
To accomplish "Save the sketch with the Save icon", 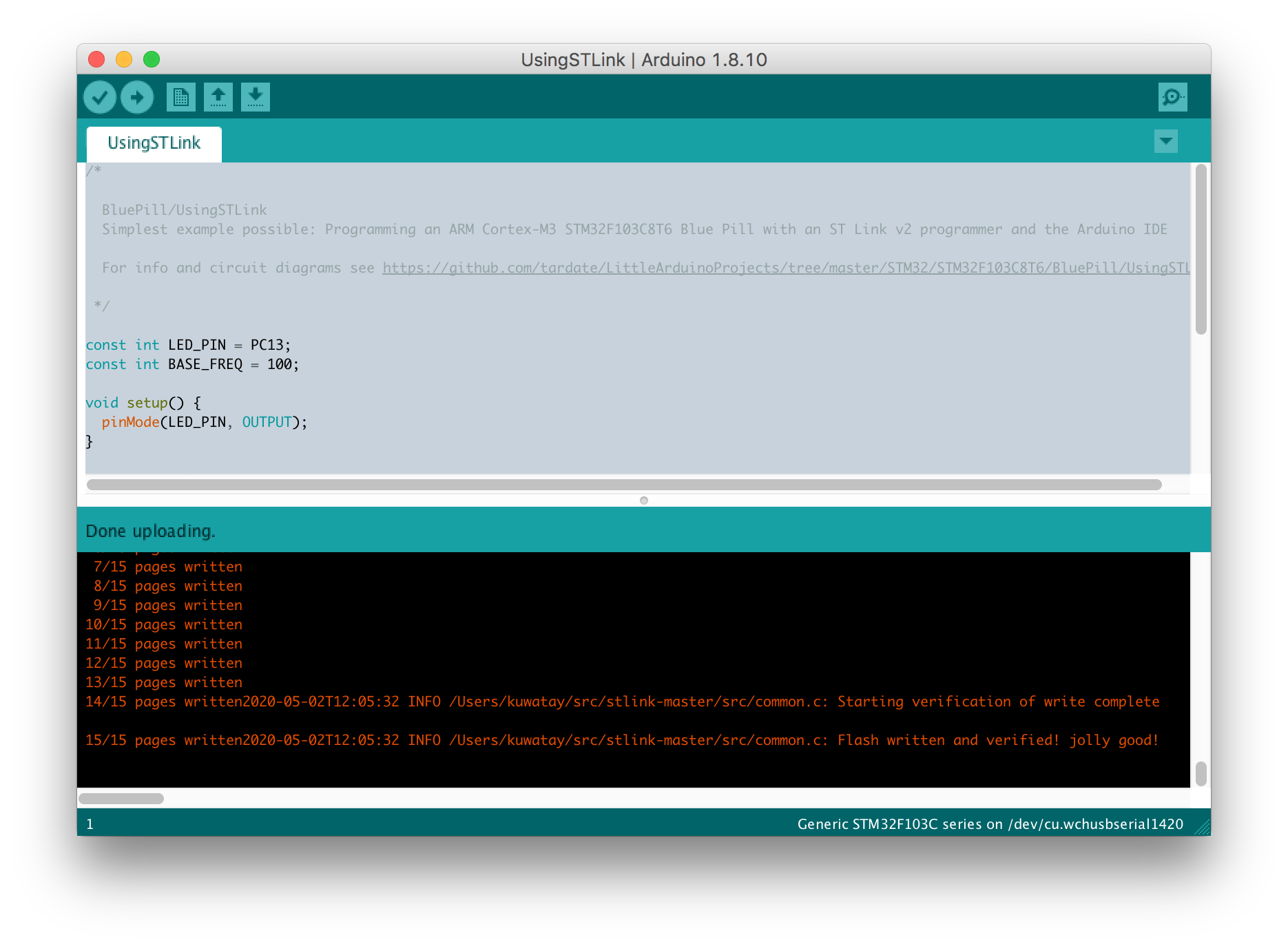I will [256, 97].
